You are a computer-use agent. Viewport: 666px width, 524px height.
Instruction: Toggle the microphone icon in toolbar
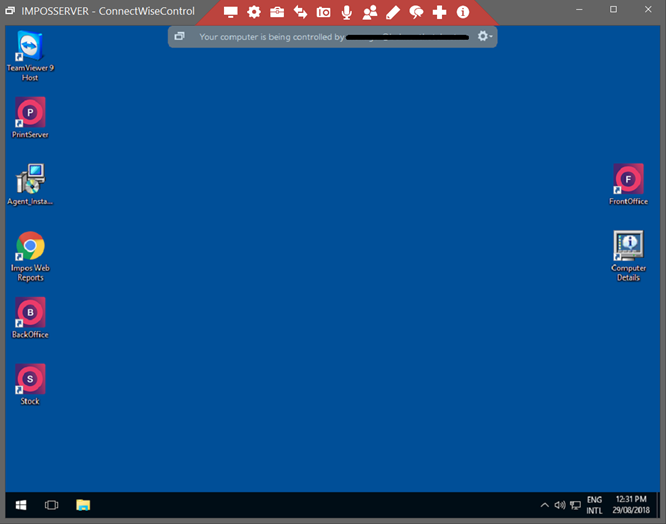click(x=347, y=12)
